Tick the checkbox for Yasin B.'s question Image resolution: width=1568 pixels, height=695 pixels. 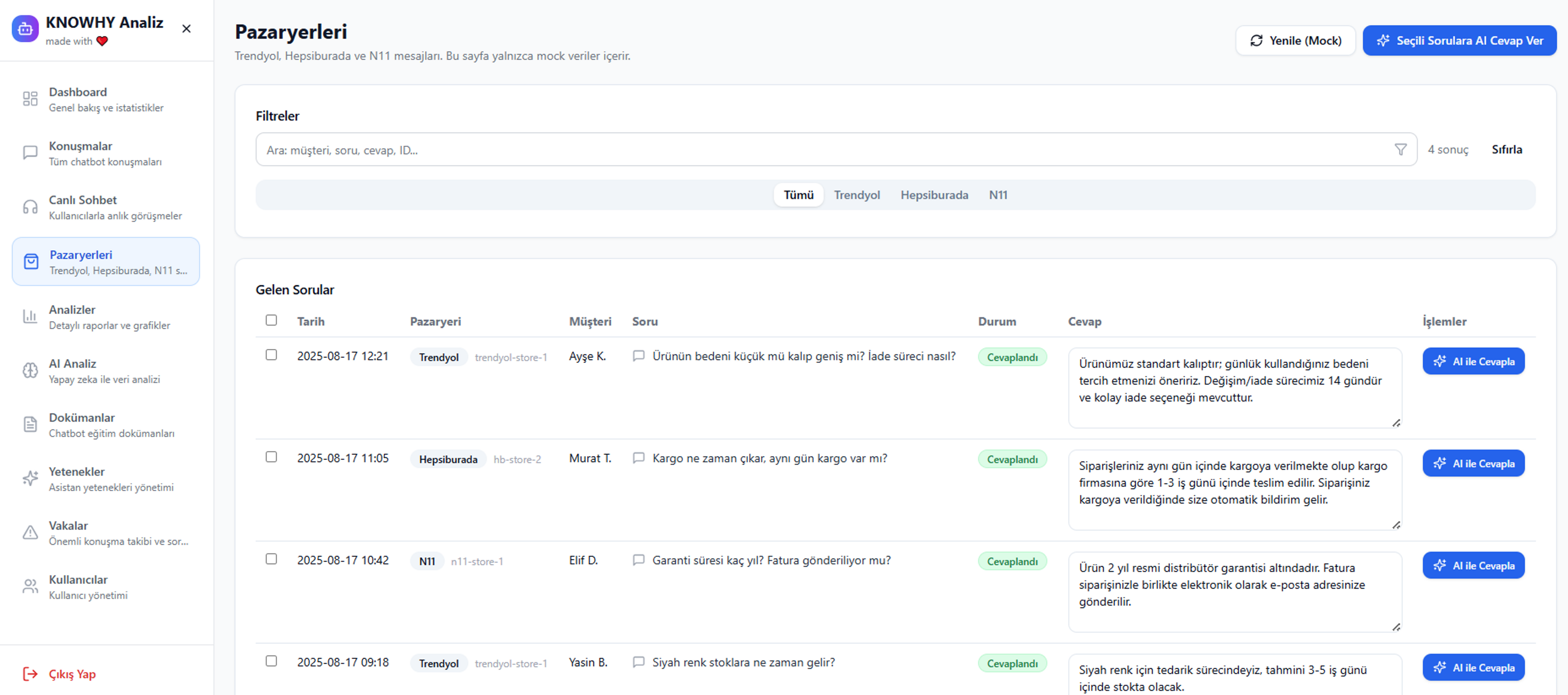272,661
